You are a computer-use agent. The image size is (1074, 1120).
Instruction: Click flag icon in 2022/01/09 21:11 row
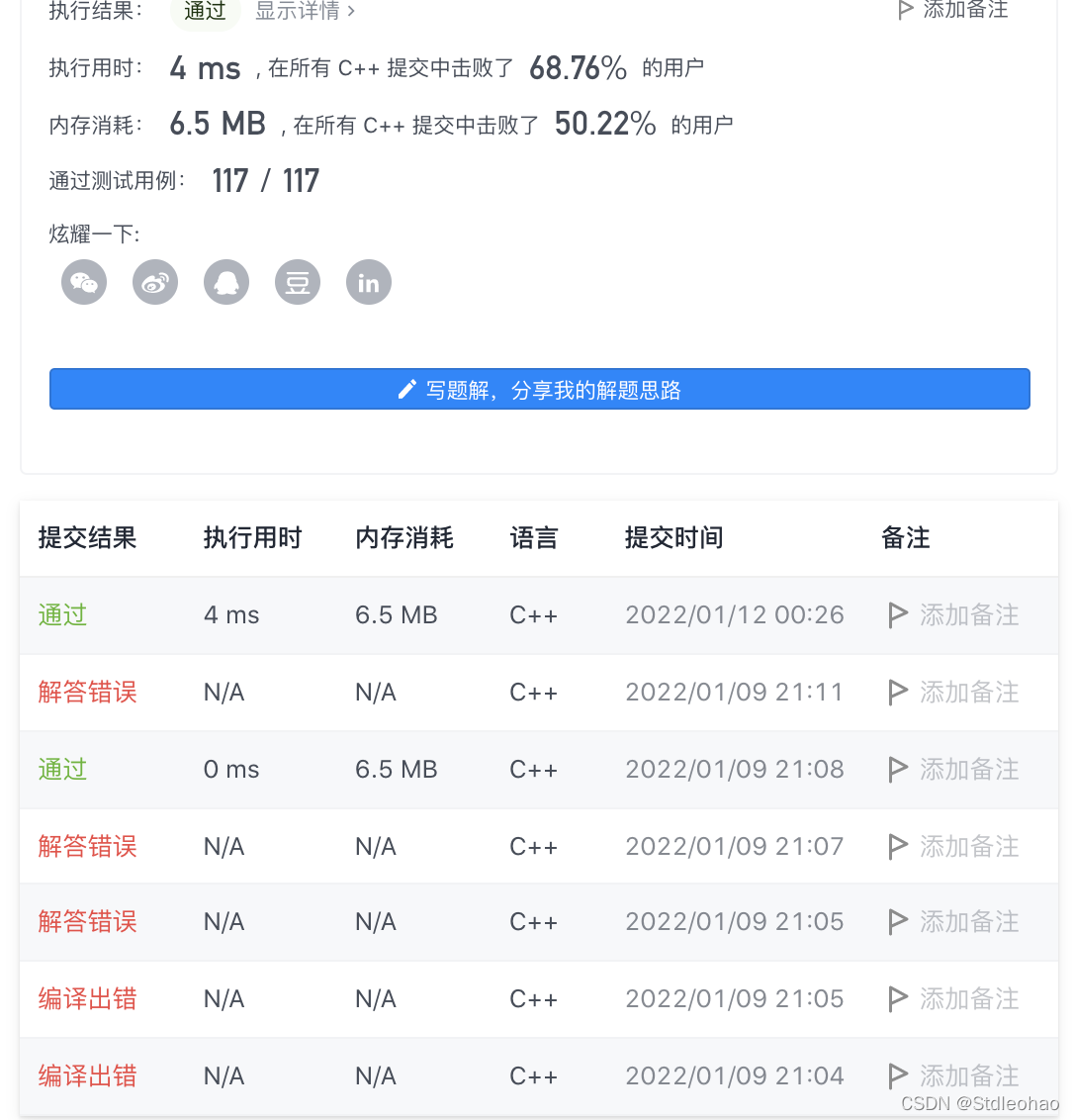coord(898,693)
